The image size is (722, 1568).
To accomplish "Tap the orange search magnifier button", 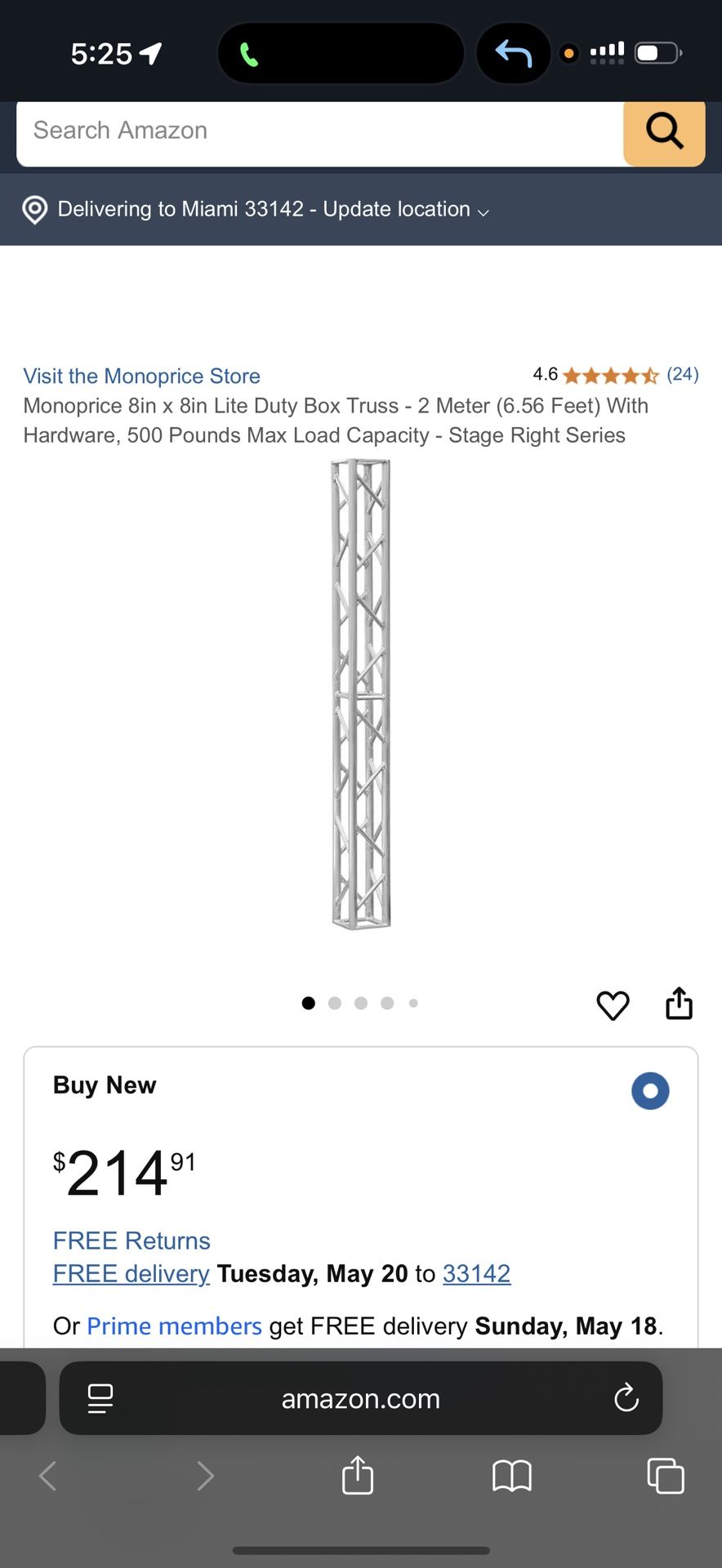I will (x=664, y=132).
